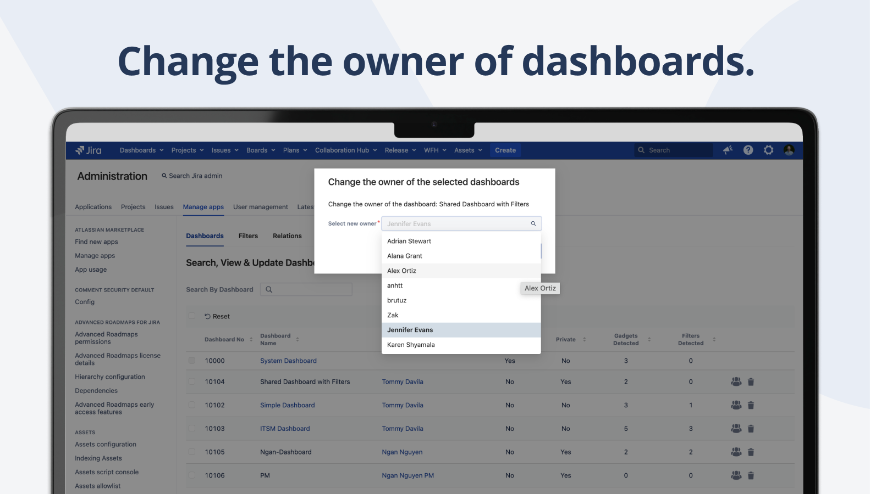Screen dimensions: 870x494
Task: Click change owner icon for PM dashboard
Action: pyautogui.click(x=736, y=475)
